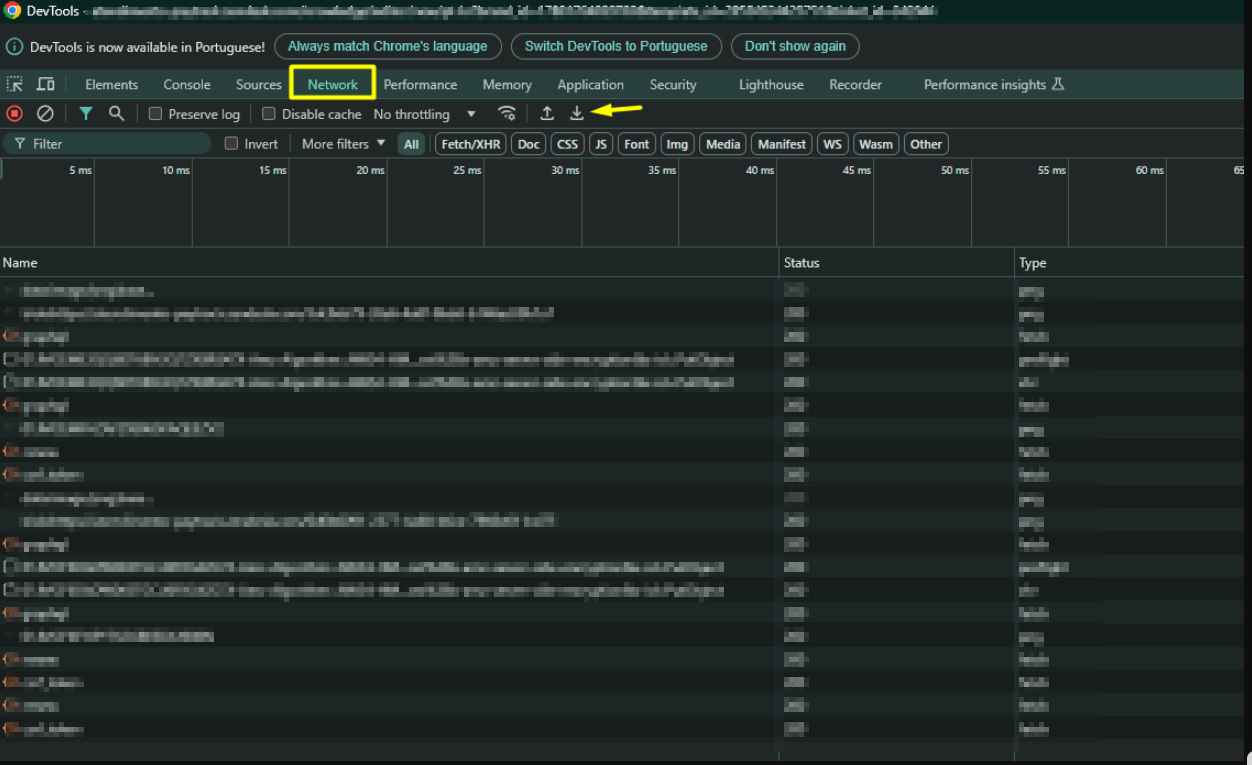
Task: Focus the Filter text field
Action: point(107,144)
